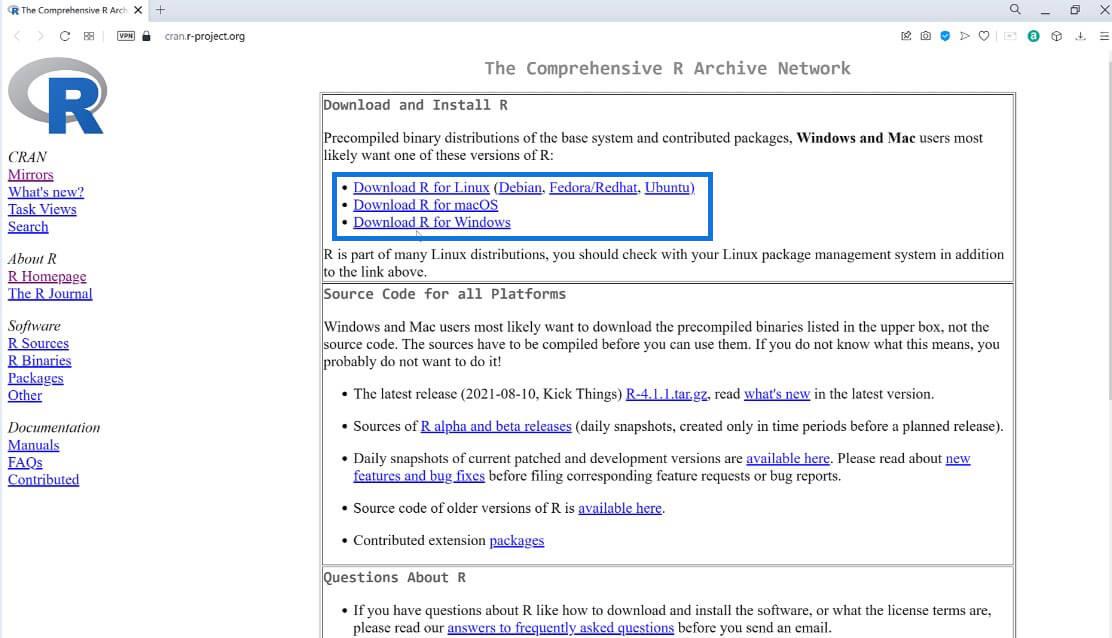The height and width of the screenshot is (638, 1112).
Task: Click the page title 'The Comprehensive R Archive Network'
Action: point(667,68)
